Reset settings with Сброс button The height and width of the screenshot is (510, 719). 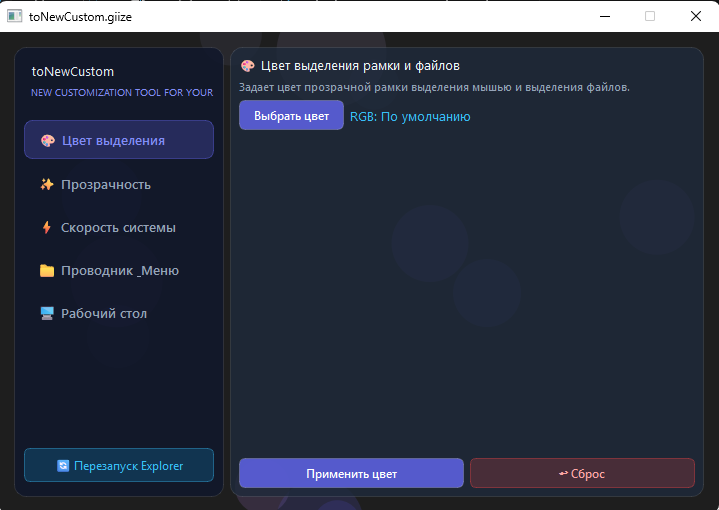pos(582,473)
